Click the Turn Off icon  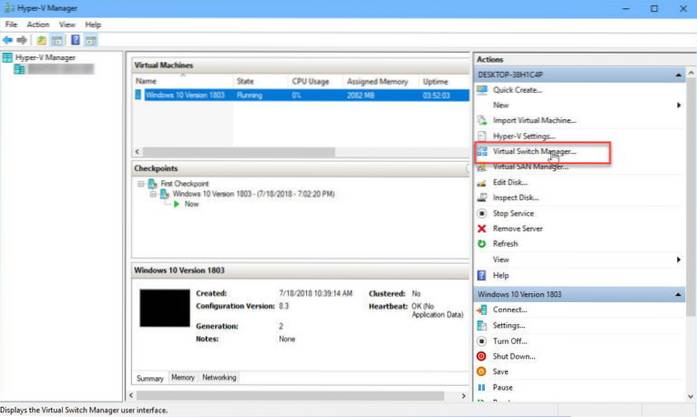tap(482, 340)
